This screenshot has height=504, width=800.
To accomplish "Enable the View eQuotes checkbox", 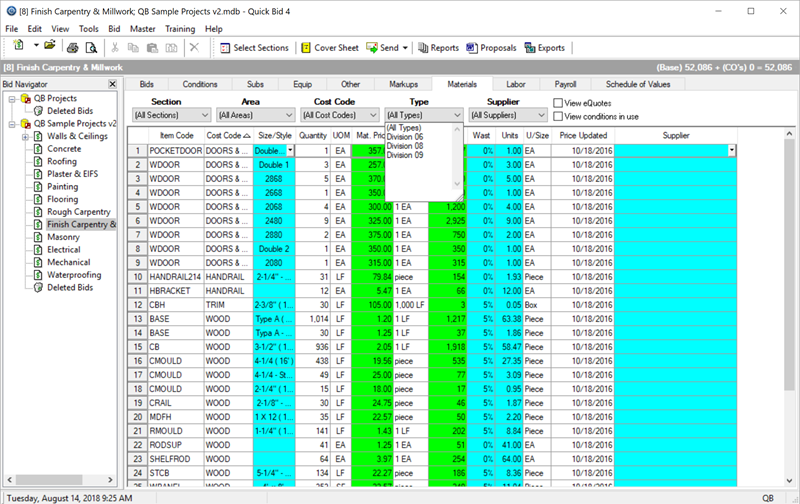I will [x=558, y=103].
